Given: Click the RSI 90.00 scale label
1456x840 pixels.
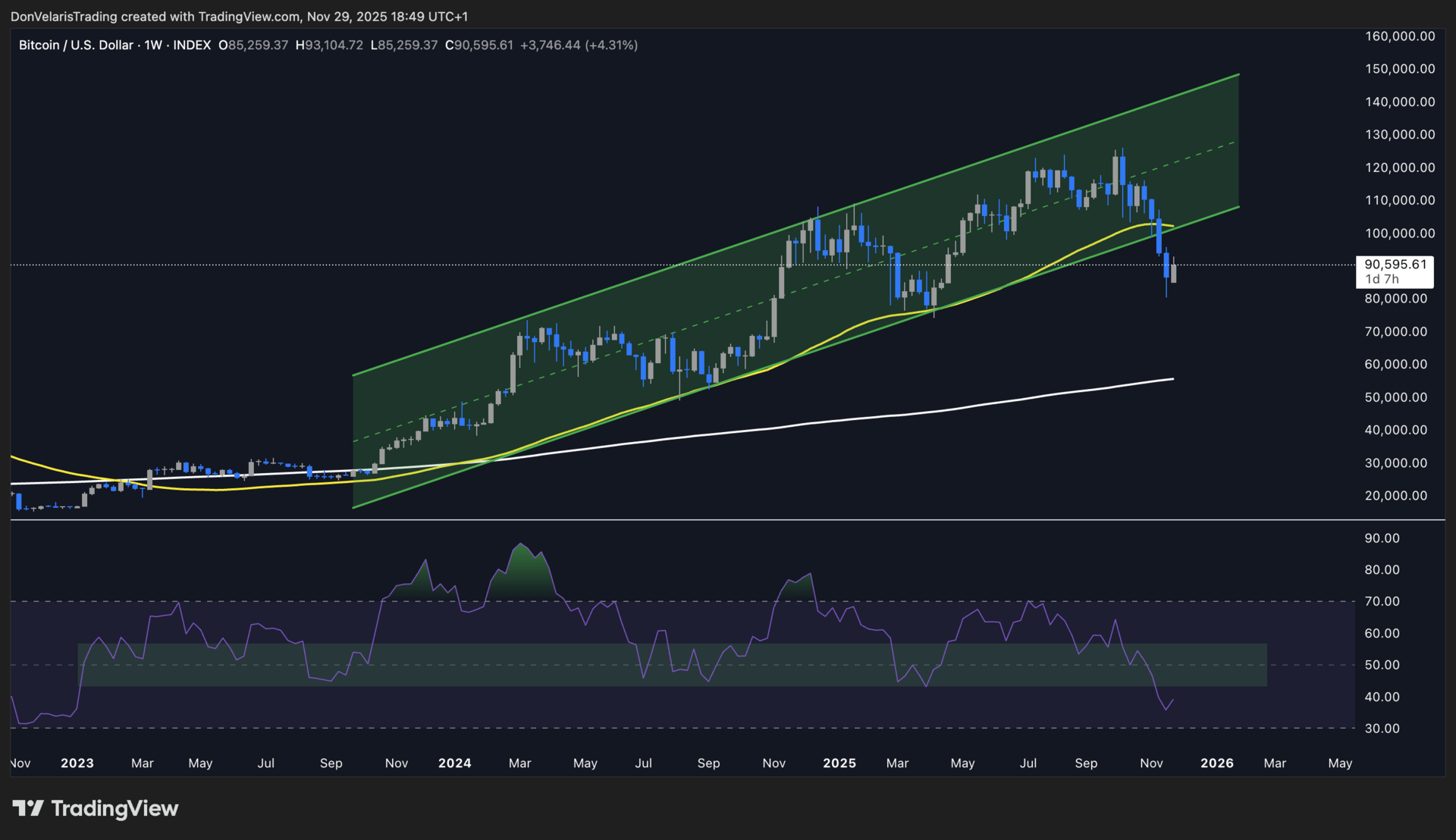Looking at the screenshot, I should point(1382,538).
